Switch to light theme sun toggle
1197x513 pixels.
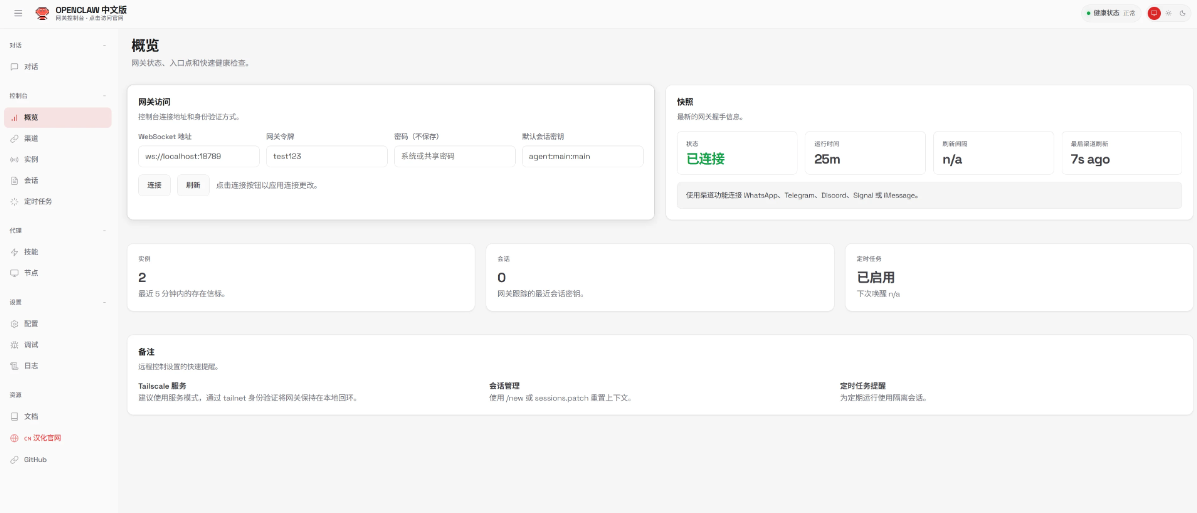(1168, 13)
